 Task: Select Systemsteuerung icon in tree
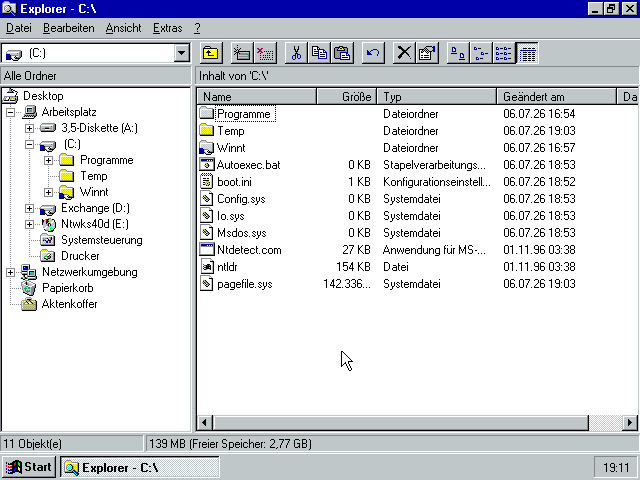(48, 240)
